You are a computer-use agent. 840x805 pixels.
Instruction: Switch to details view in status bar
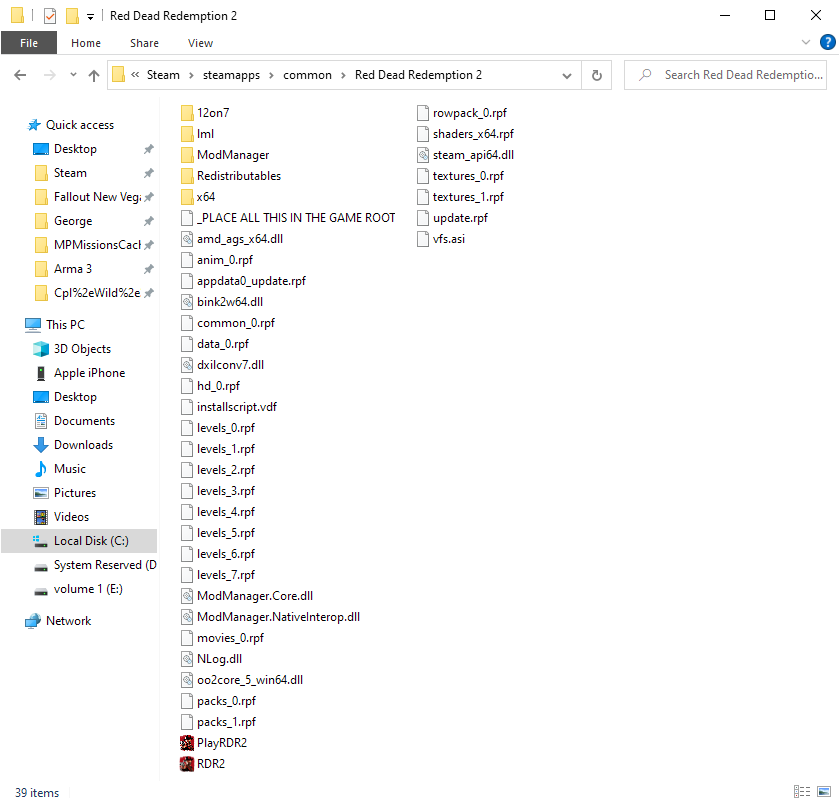[x=801, y=792]
